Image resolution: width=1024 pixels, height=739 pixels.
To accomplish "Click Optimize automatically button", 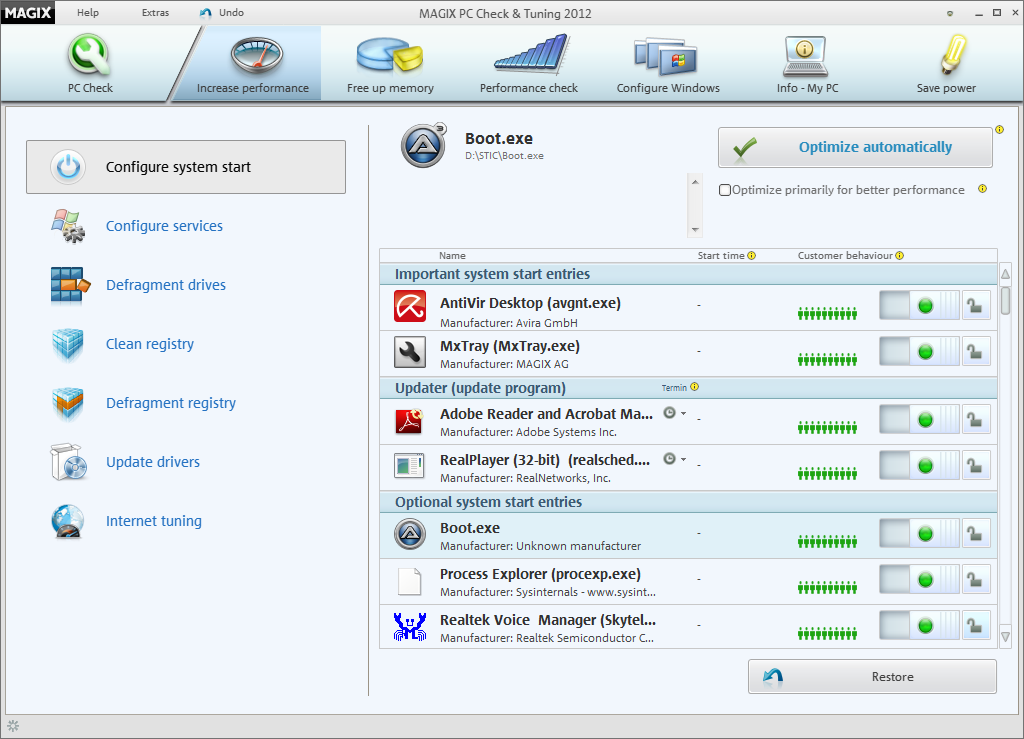I will pyautogui.click(x=855, y=148).
